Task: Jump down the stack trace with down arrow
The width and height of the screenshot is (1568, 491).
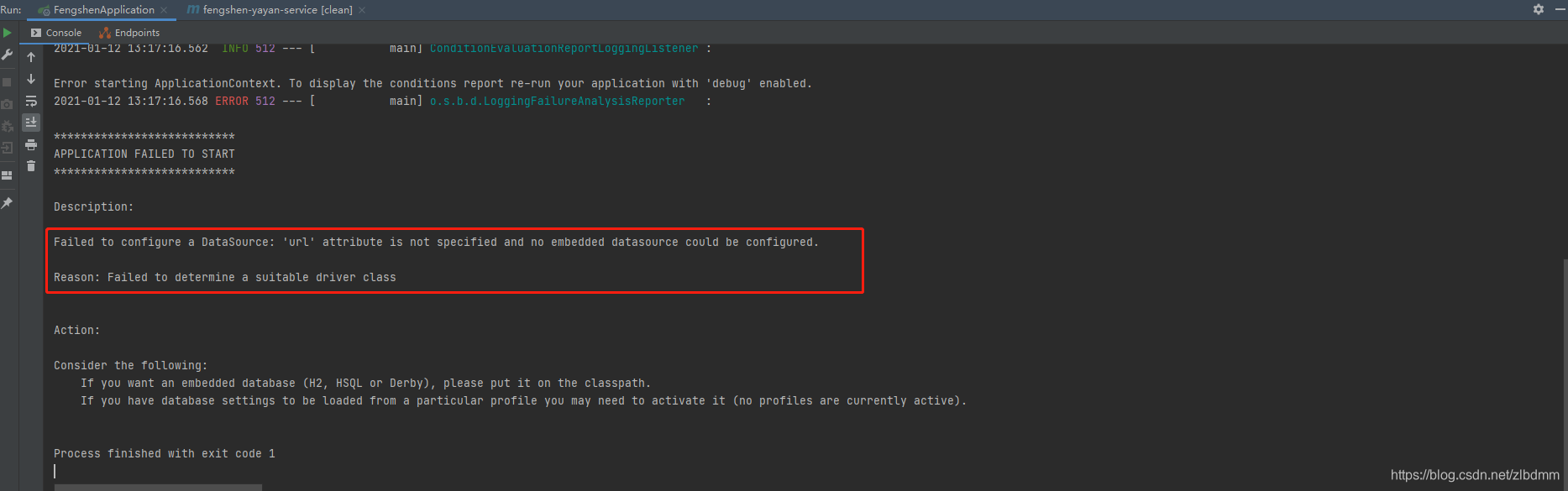Action: (31, 79)
